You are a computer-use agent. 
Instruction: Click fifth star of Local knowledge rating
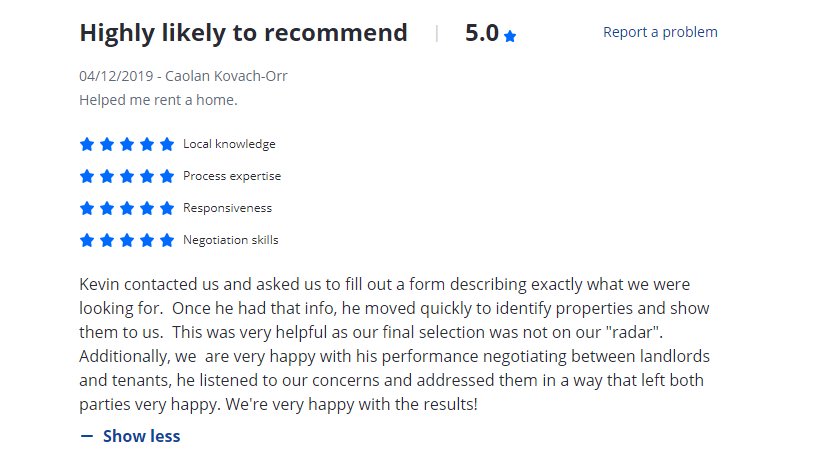(167, 144)
